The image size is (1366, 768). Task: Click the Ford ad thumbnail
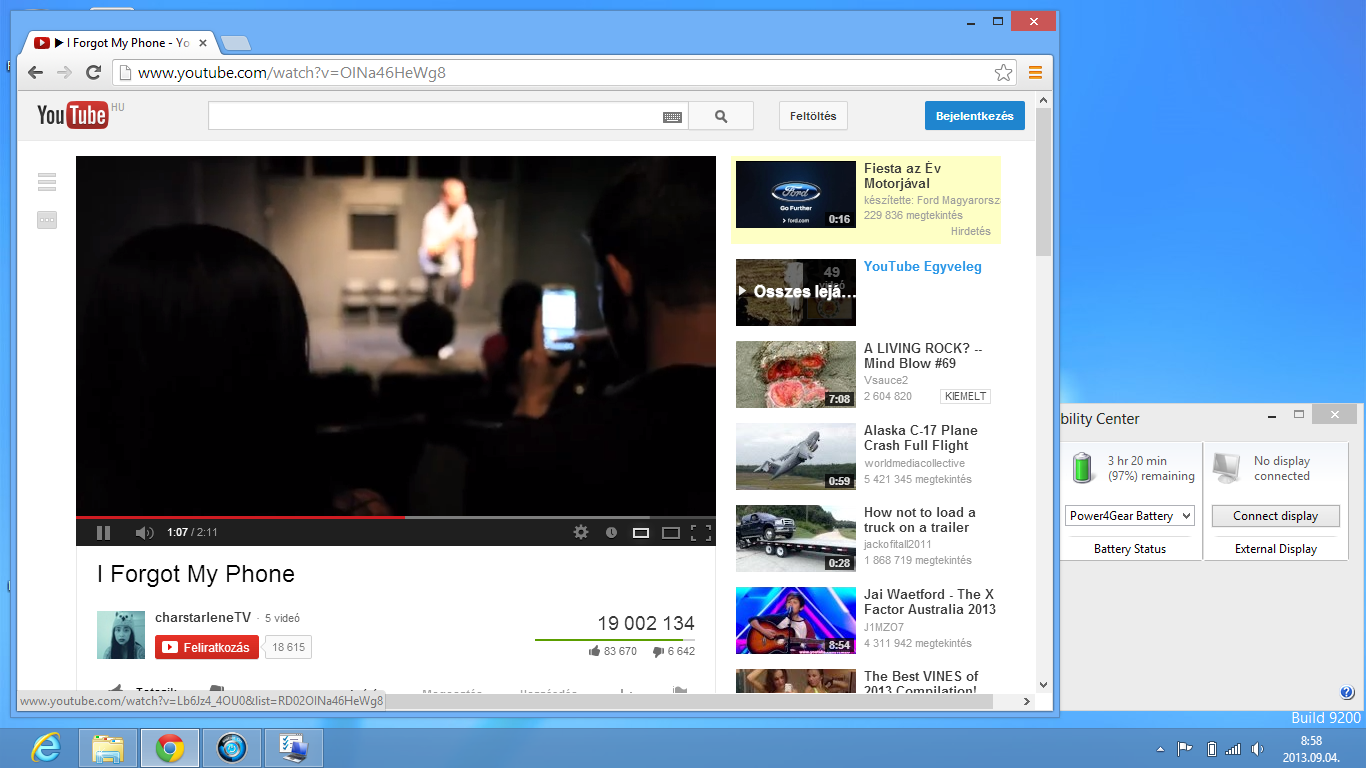pyautogui.click(x=796, y=194)
